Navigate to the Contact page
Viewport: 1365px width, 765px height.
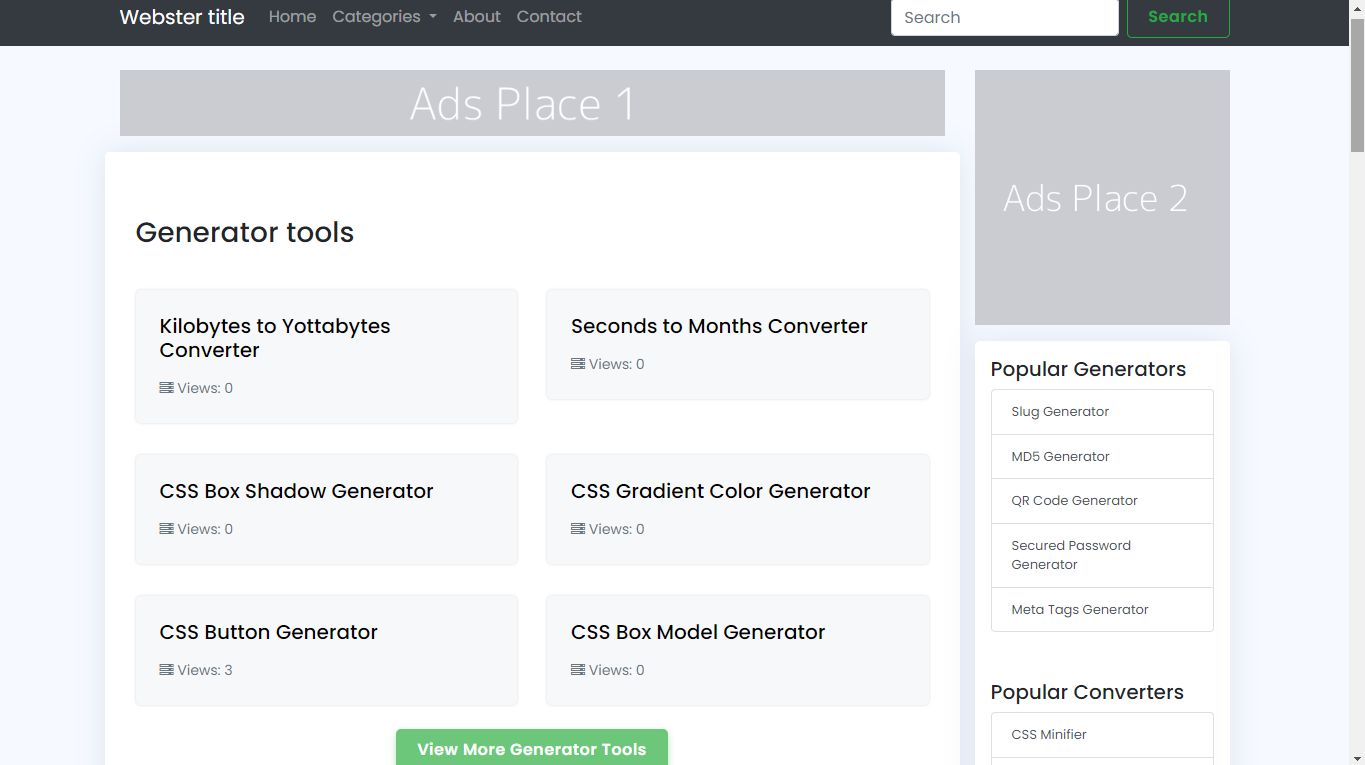(549, 17)
